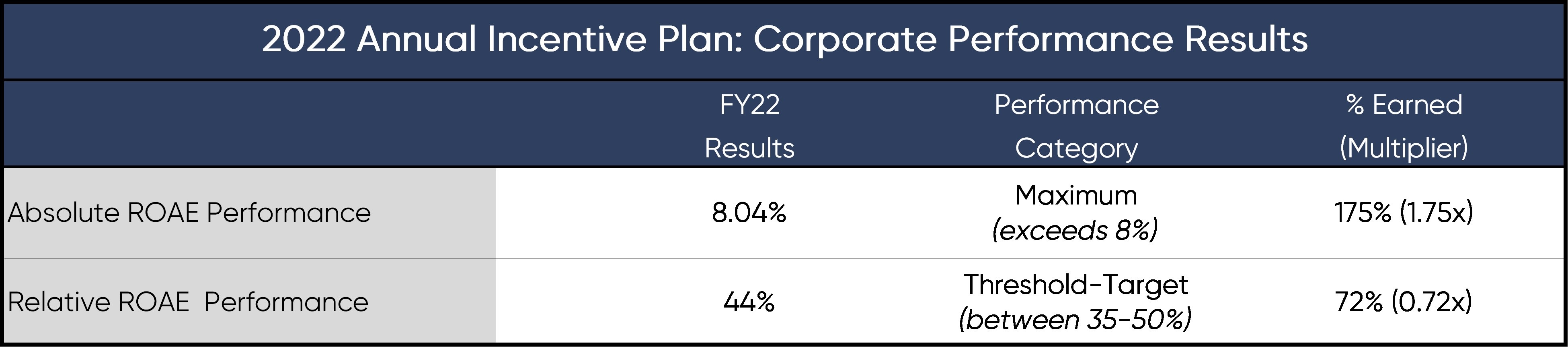This screenshot has width=1568, height=347.
Task: Select the 175% (1.75x) multiplier cell
Action: coord(1404,213)
